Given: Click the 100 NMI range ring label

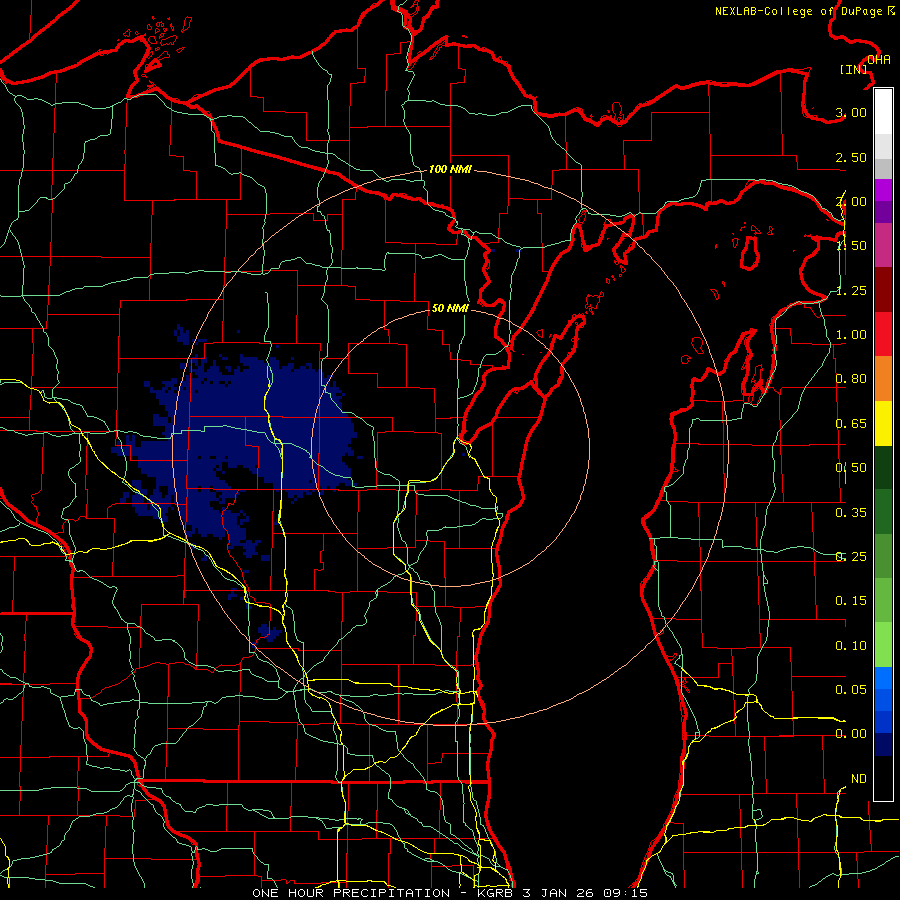Looking at the screenshot, I should [450, 169].
